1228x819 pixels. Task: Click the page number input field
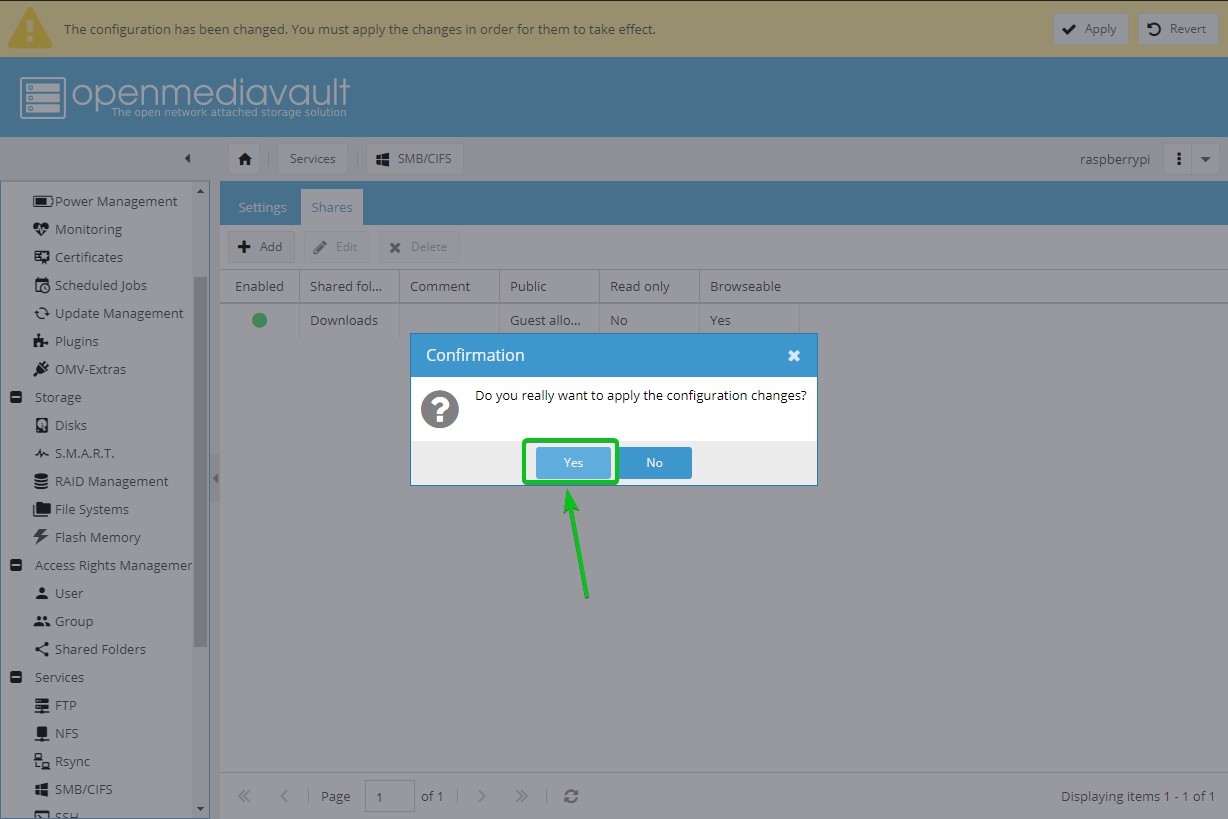point(389,796)
